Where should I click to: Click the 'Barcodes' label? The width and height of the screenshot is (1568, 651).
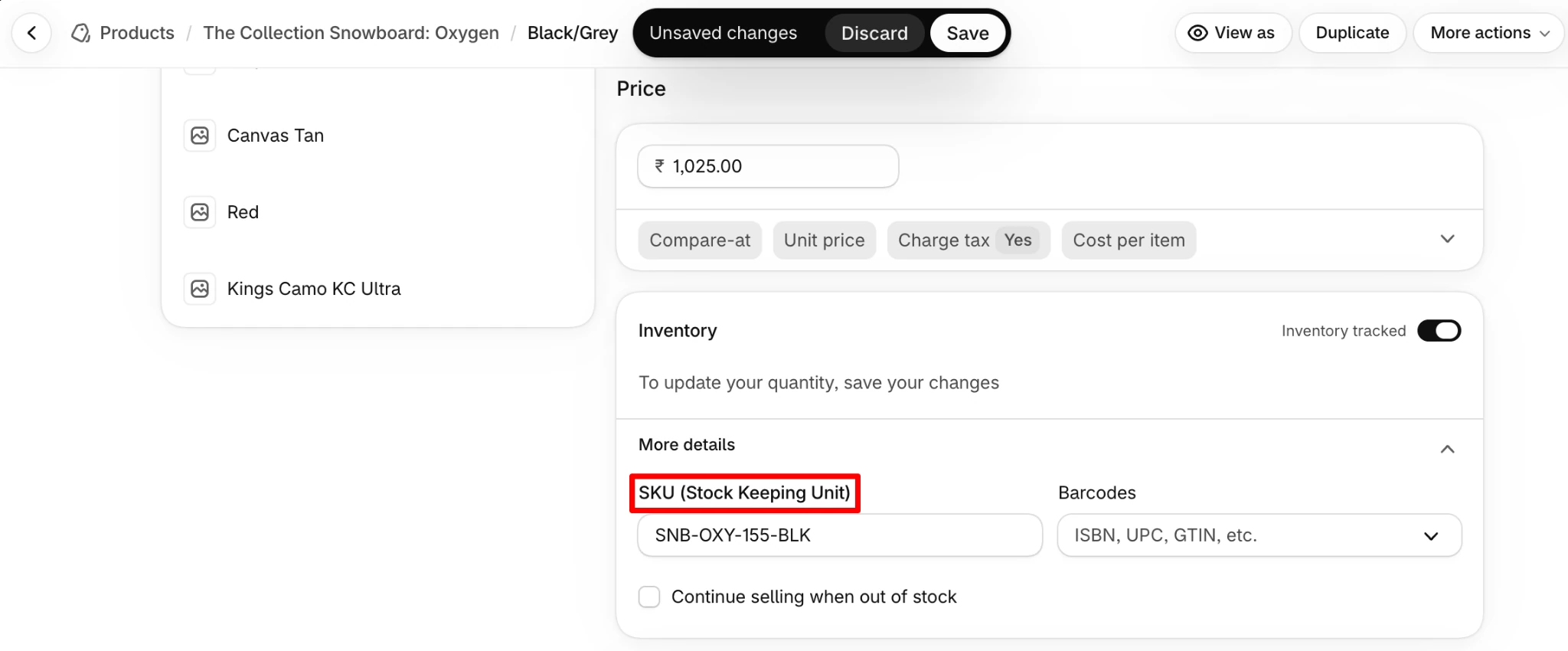coord(1097,493)
